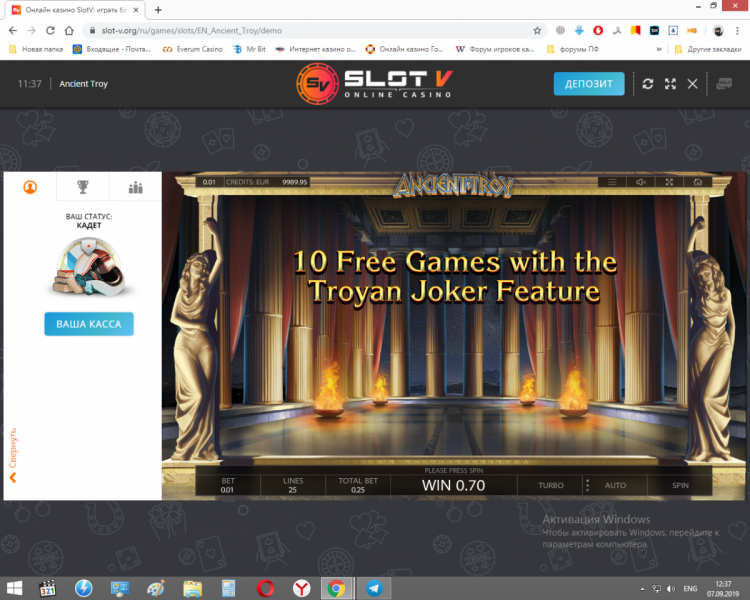Show hidden tray icons arrow
The image size is (750, 600).
642,589
